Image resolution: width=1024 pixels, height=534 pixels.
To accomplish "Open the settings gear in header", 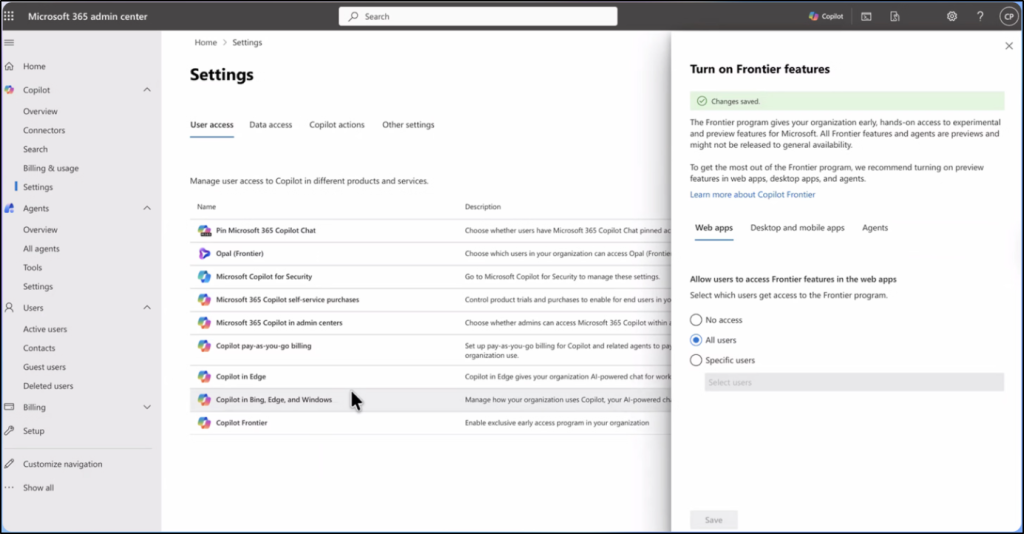I will tap(952, 16).
